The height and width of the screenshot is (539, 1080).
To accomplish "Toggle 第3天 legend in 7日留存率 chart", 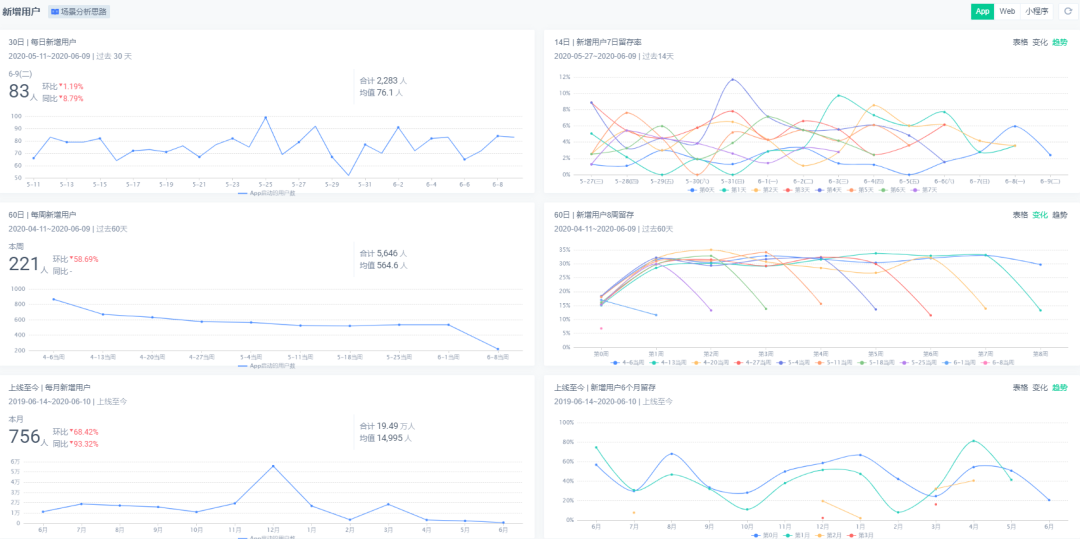I will [797, 190].
